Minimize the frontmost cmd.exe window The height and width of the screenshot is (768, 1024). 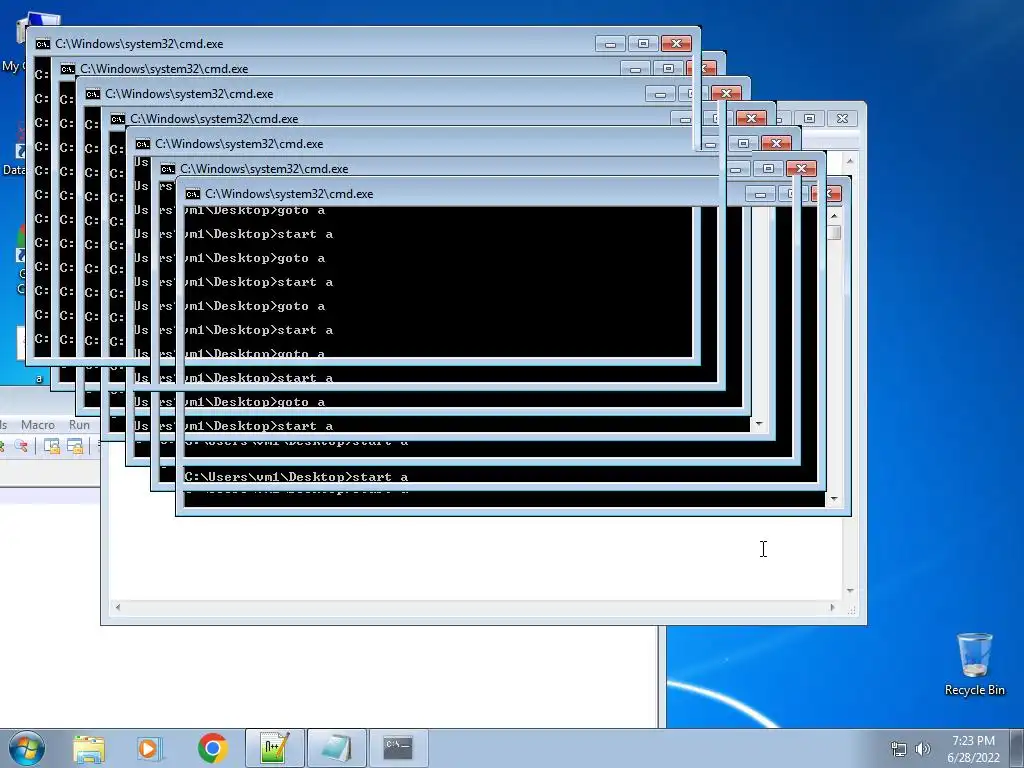point(611,44)
